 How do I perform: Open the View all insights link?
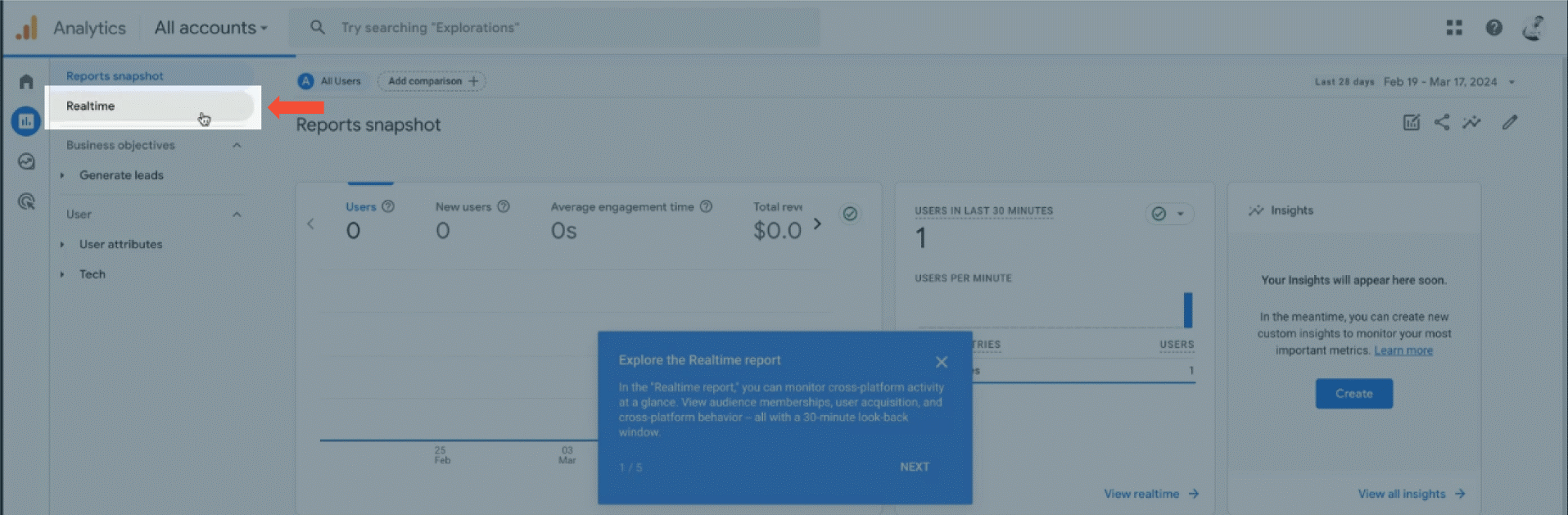[x=1412, y=494]
